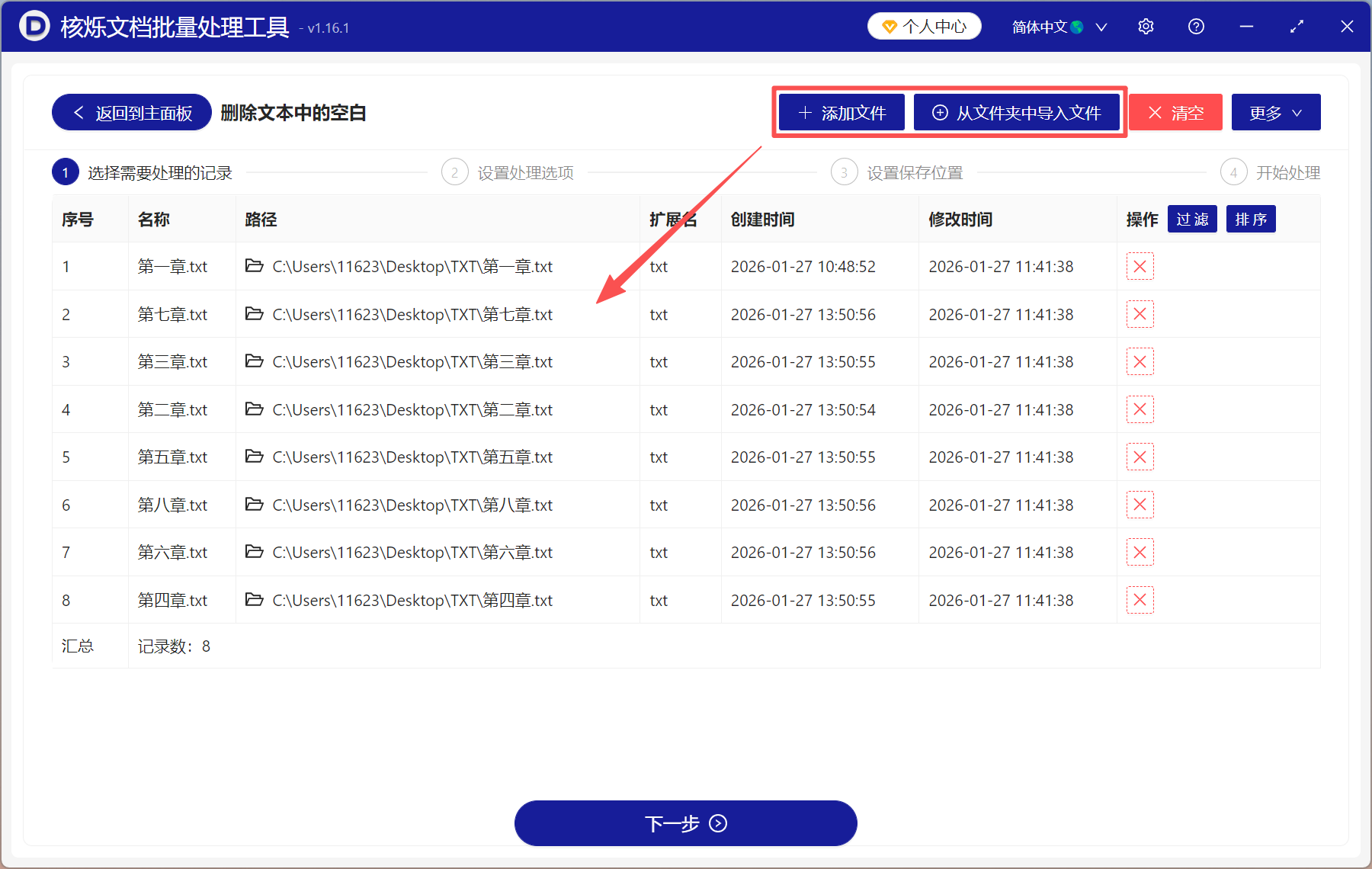This screenshot has height=869, width=1372.
Task: Click the folder icon next to 第四章.txt path
Action: [255, 600]
